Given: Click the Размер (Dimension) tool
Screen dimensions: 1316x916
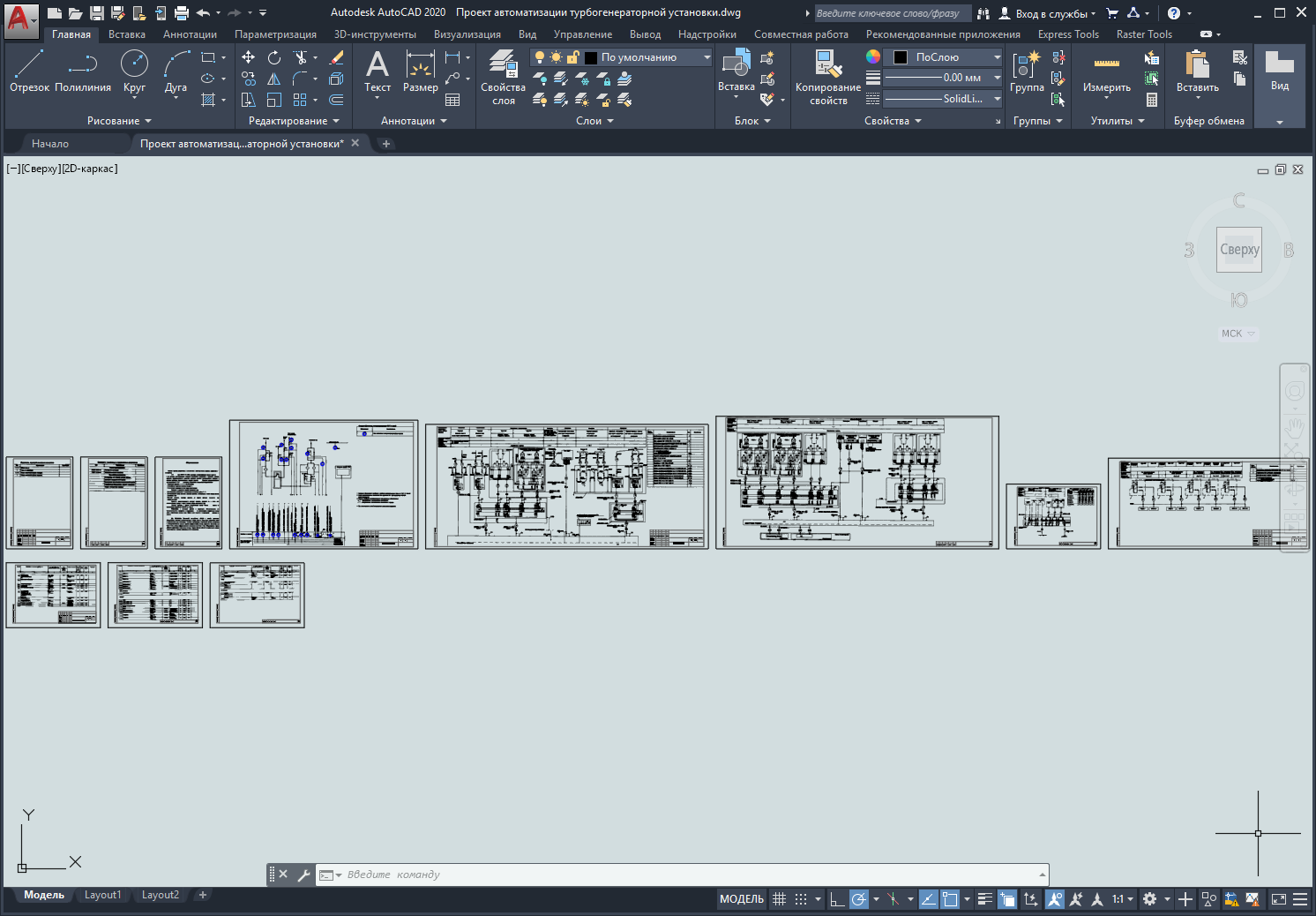Looking at the screenshot, I should point(421,71).
